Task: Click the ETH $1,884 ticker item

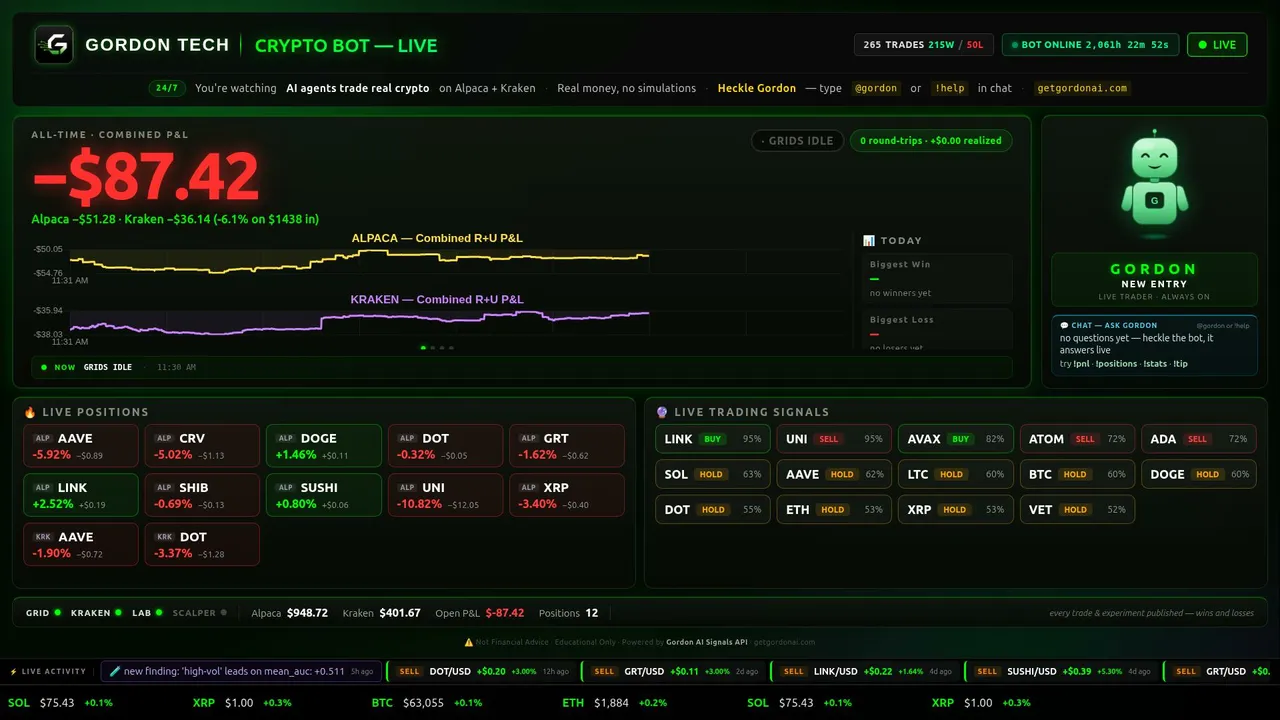Action: coord(615,703)
